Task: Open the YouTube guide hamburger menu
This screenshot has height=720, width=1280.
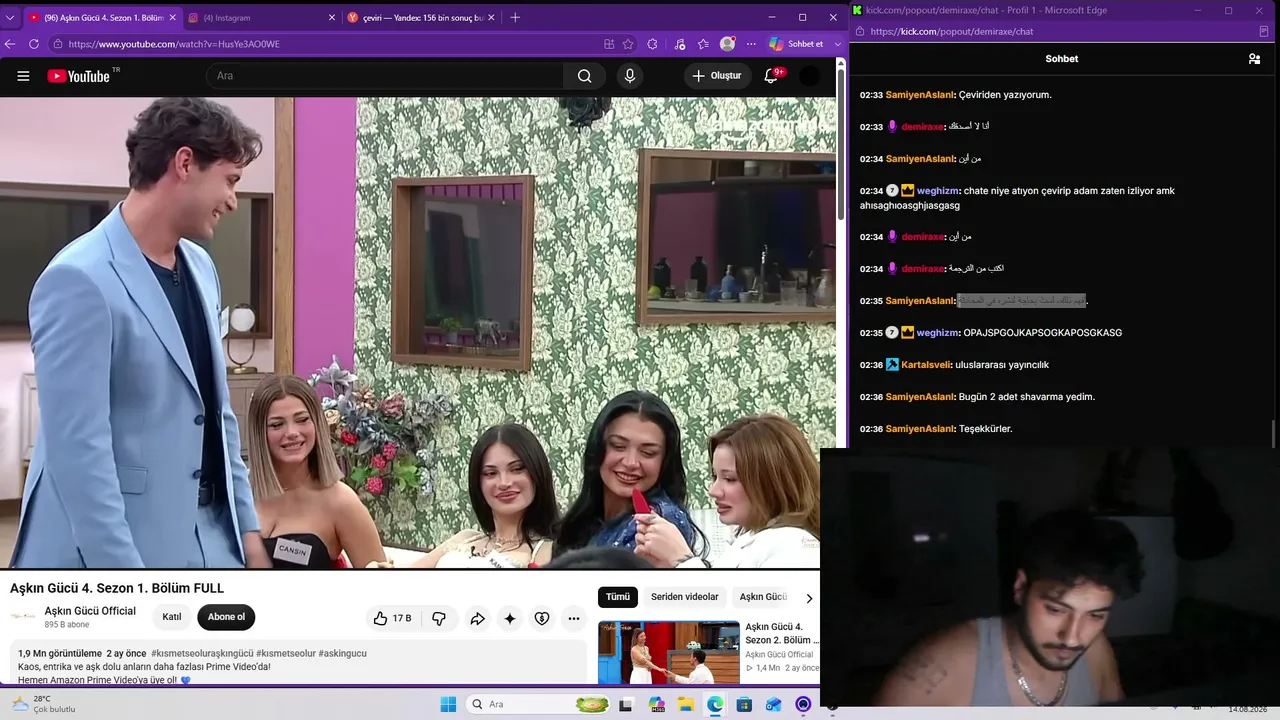Action: point(23,76)
